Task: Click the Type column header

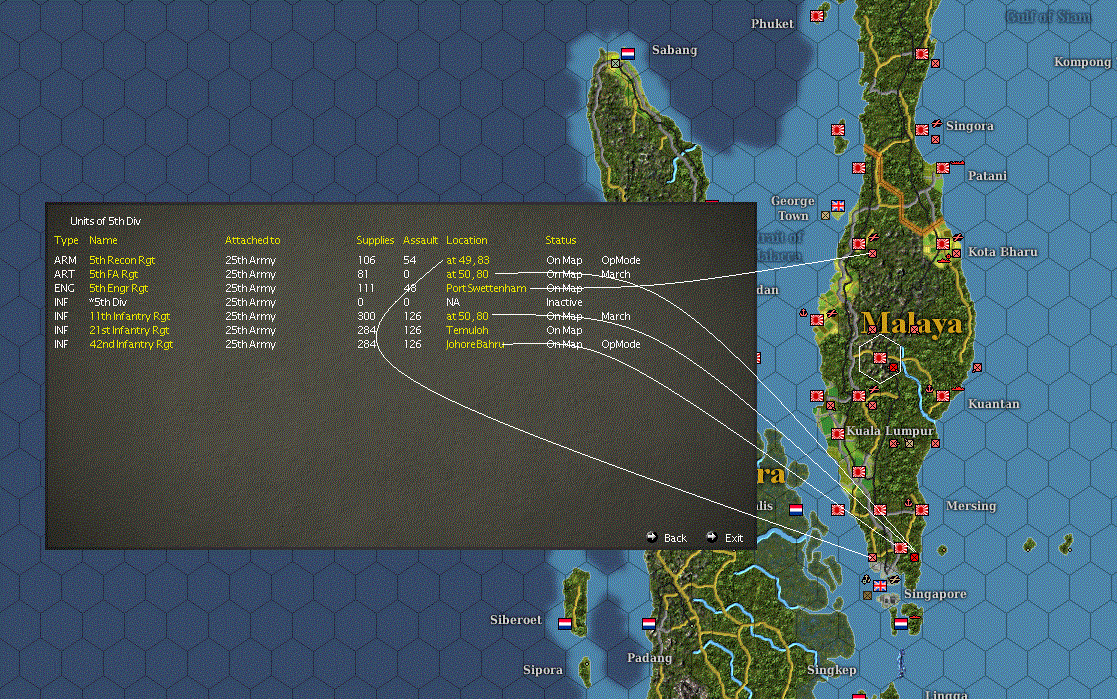Action: [x=66, y=240]
